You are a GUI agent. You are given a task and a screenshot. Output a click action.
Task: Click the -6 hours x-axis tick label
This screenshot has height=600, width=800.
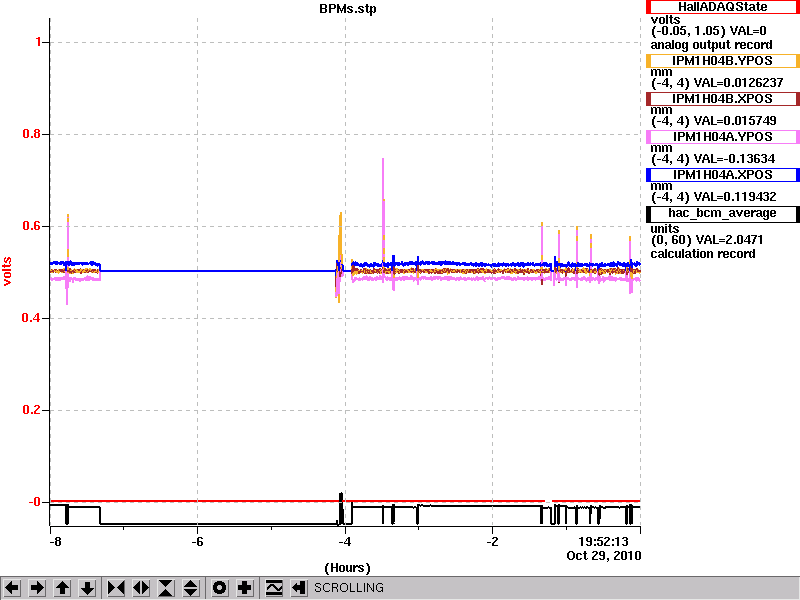(197, 542)
